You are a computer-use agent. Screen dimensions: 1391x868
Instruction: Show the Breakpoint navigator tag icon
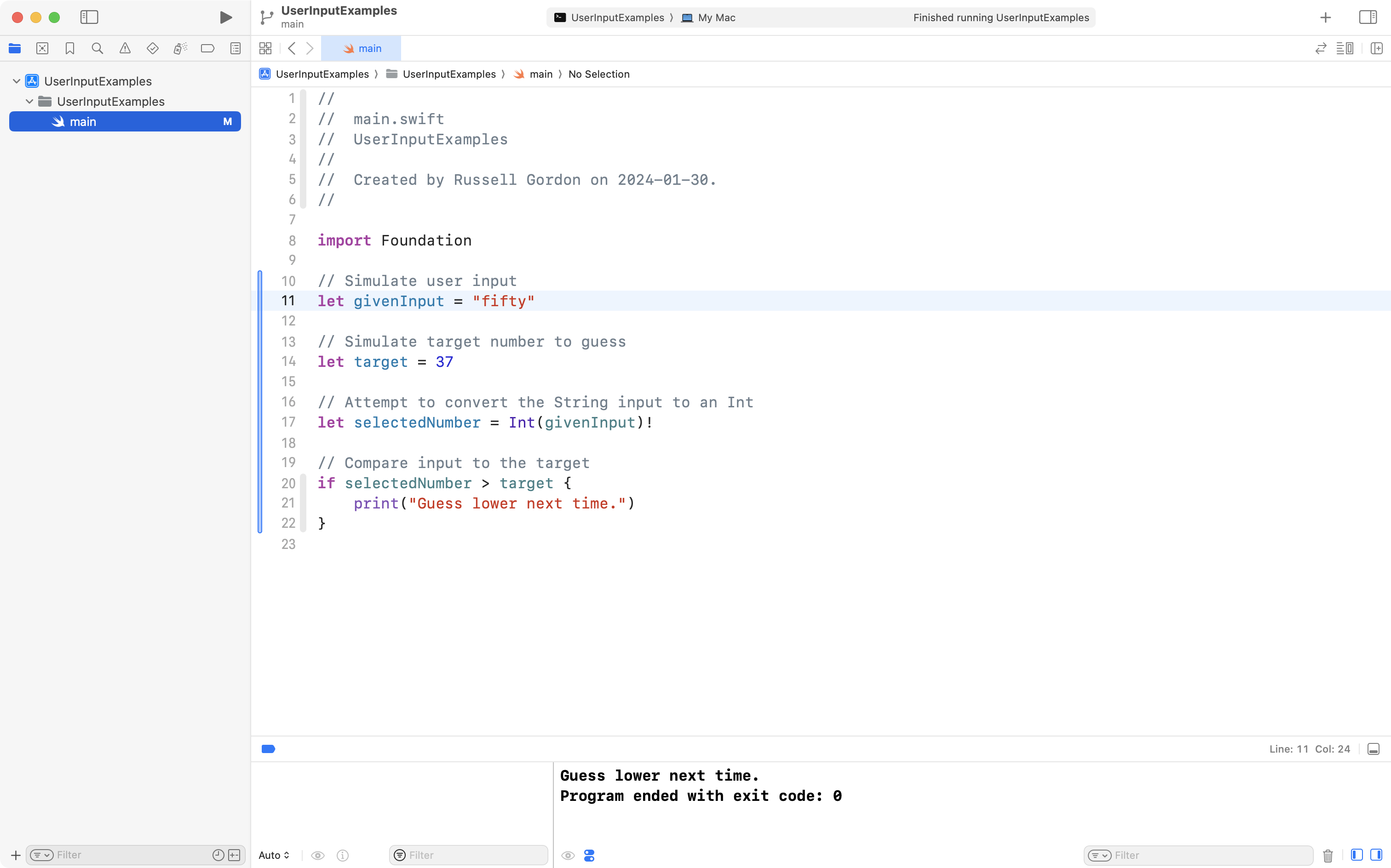207,48
